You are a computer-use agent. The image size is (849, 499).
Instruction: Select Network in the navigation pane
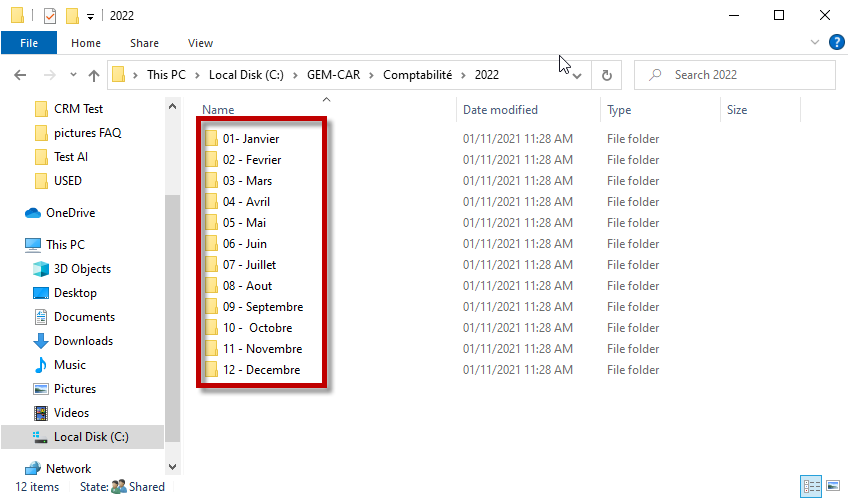pyautogui.click(x=68, y=468)
